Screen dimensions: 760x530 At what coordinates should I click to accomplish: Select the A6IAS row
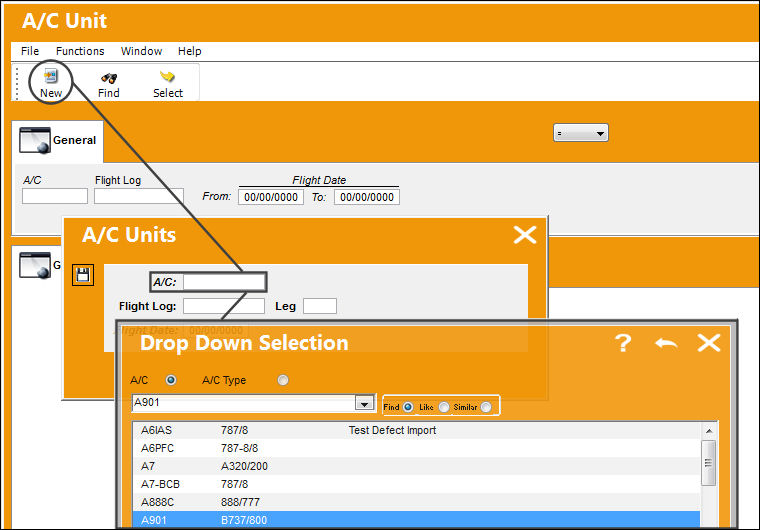click(x=417, y=430)
